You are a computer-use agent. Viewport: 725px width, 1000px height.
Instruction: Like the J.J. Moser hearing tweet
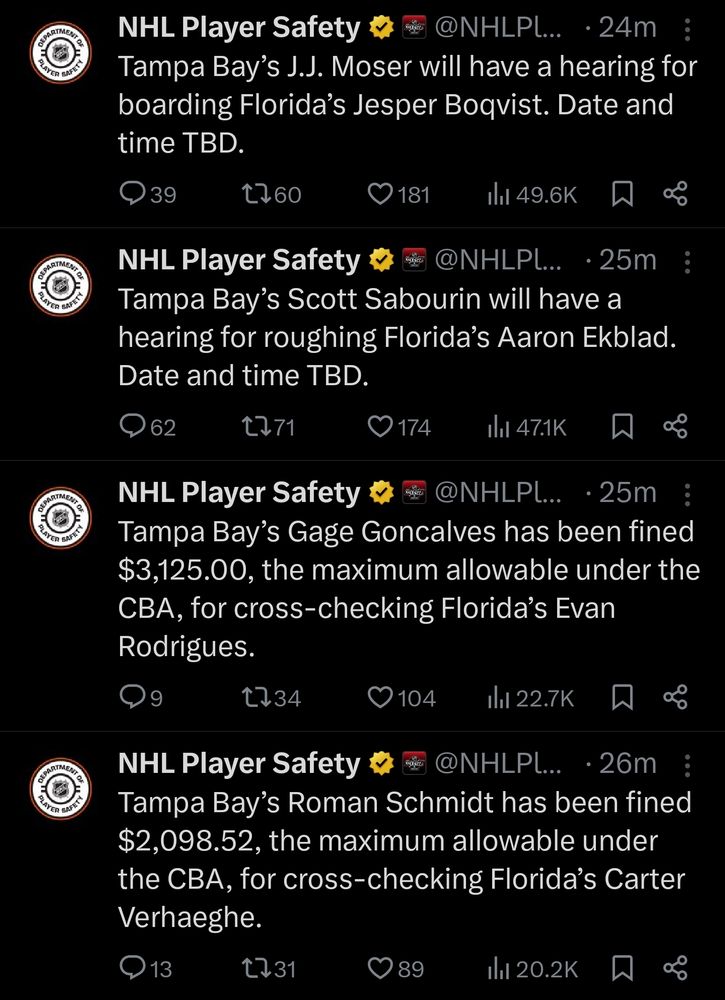(380, 195)
